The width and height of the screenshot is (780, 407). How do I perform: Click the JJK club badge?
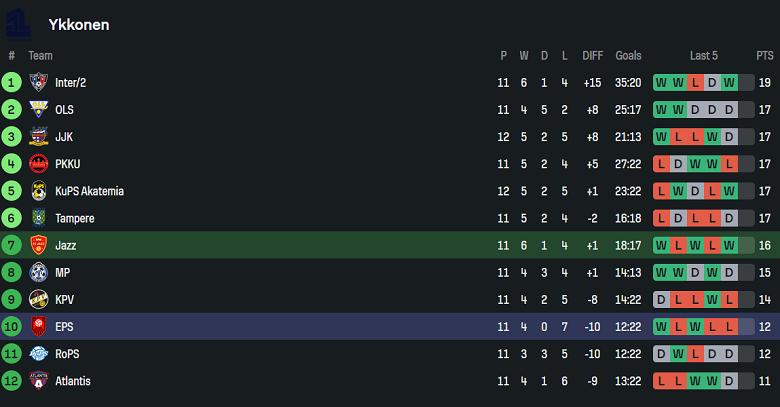(39, 137)
